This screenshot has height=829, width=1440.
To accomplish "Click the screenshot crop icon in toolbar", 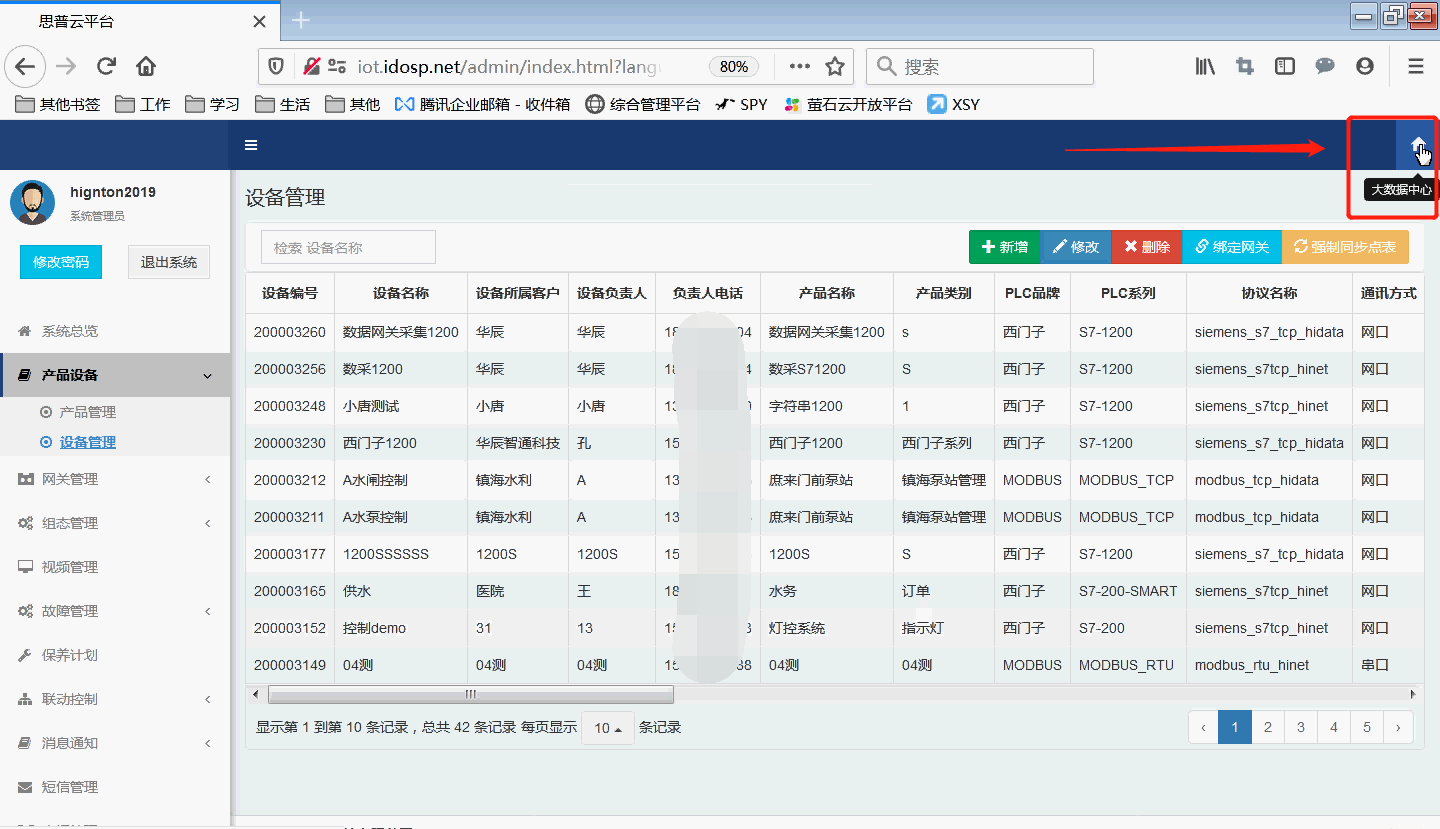I will click(x=1245, y=67).
